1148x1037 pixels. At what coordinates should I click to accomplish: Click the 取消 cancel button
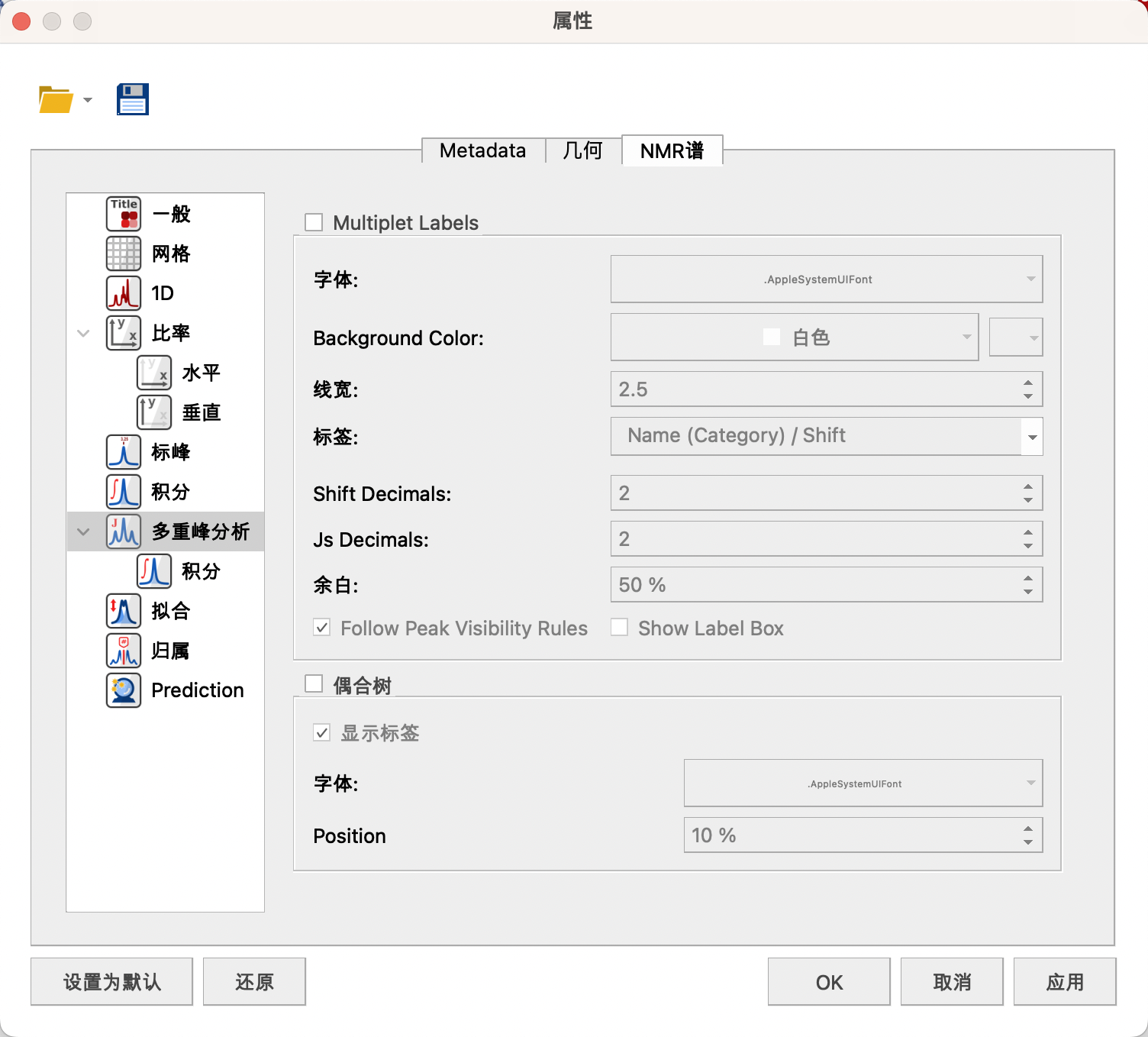952,982
